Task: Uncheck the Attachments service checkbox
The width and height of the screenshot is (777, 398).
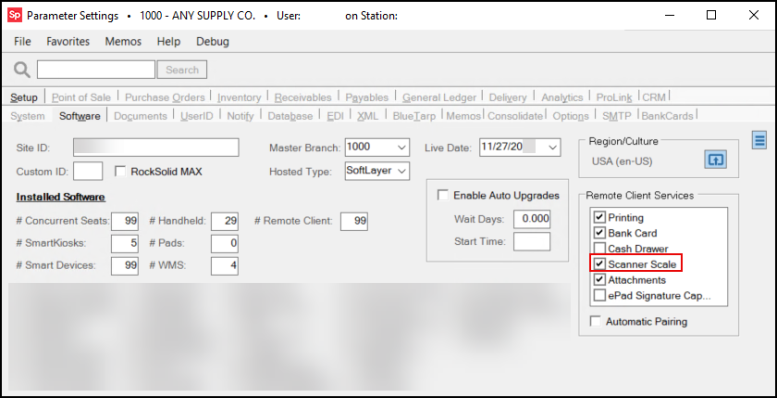Action: click(x=600, y=280)
